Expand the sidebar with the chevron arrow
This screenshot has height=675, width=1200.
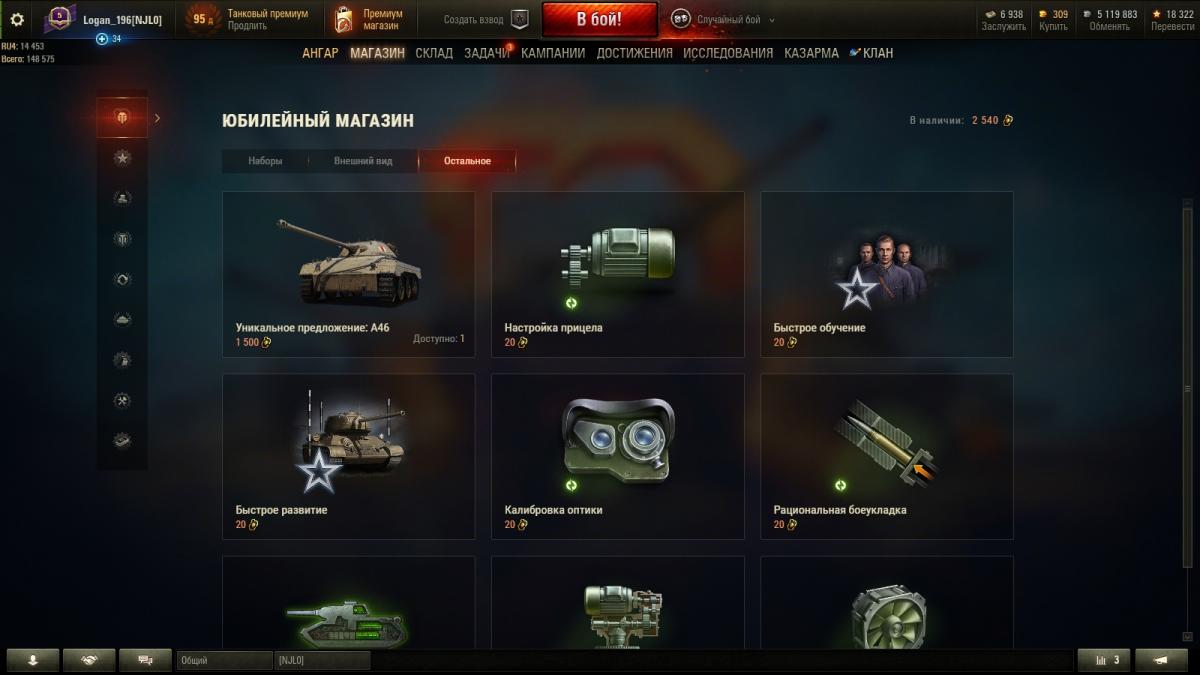(157, 118)
